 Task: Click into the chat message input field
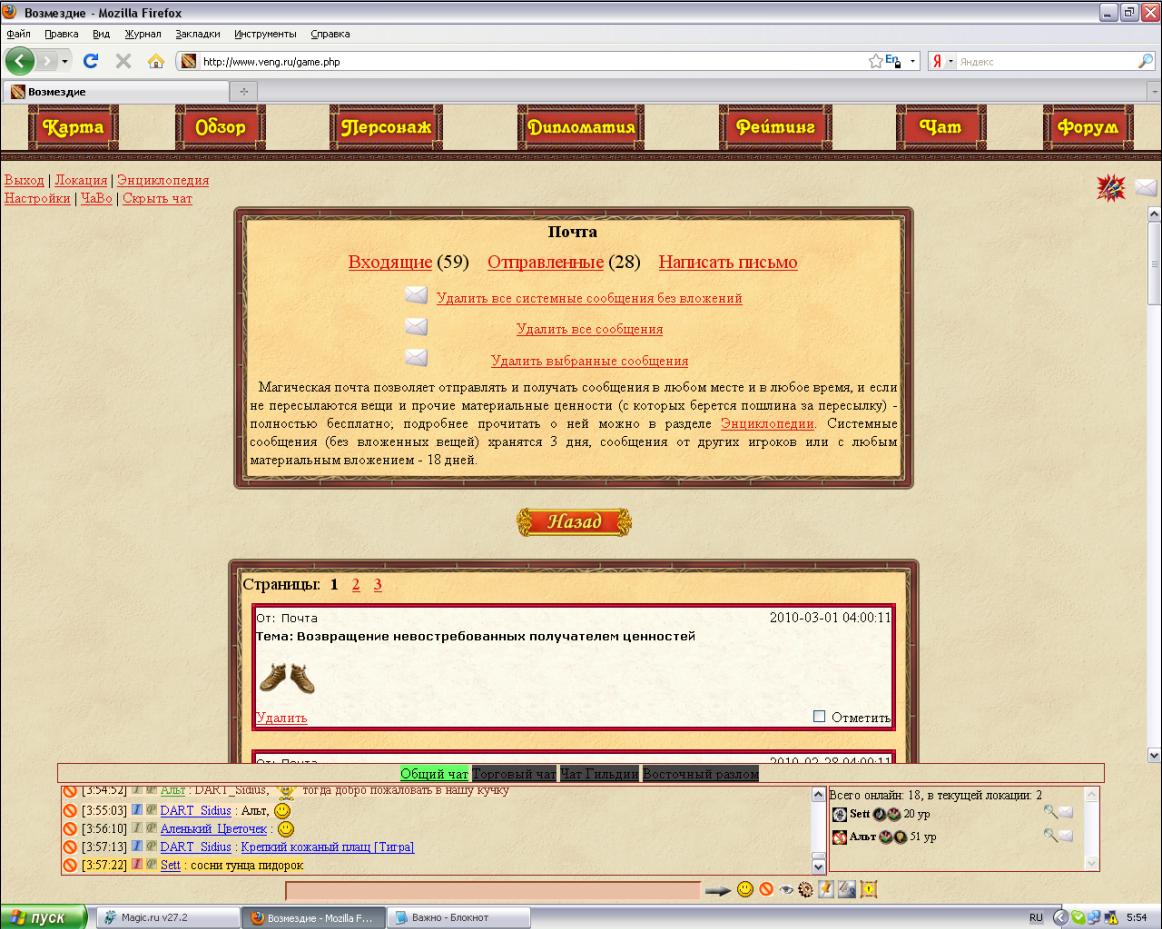pos(493,890)
